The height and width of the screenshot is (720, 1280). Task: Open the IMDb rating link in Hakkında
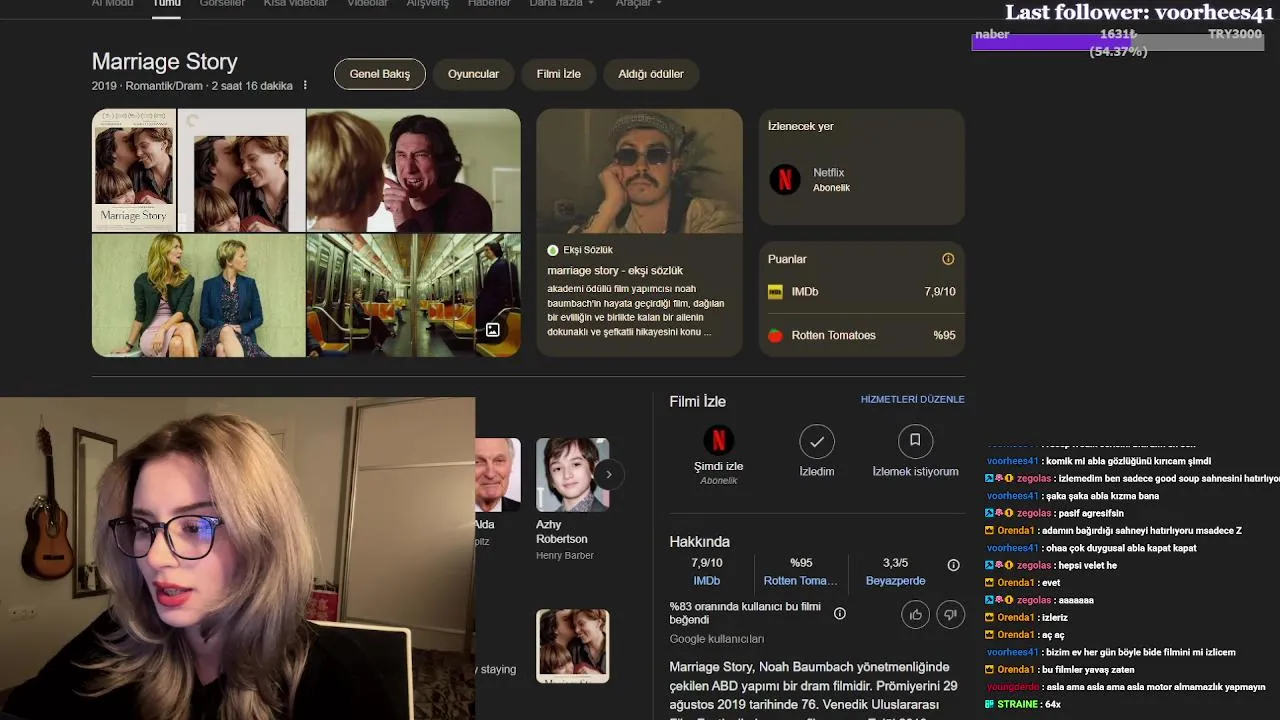707,581
